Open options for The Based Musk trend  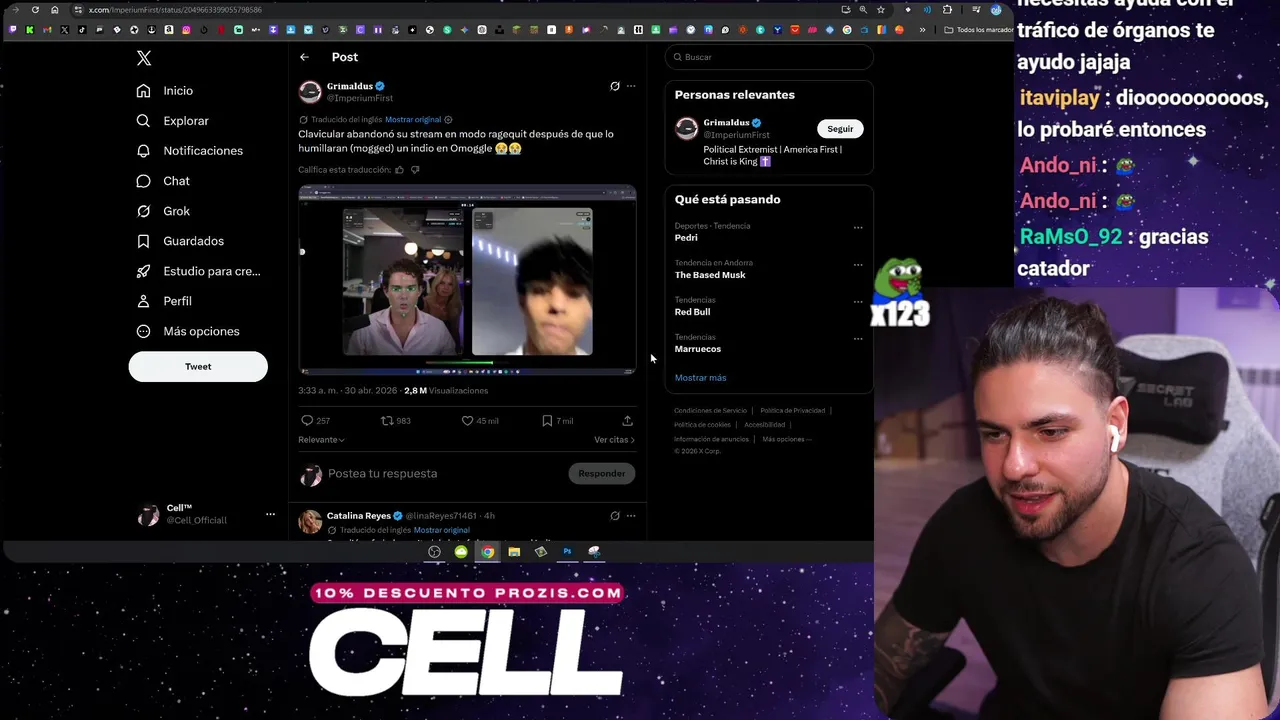pos(858,265)
